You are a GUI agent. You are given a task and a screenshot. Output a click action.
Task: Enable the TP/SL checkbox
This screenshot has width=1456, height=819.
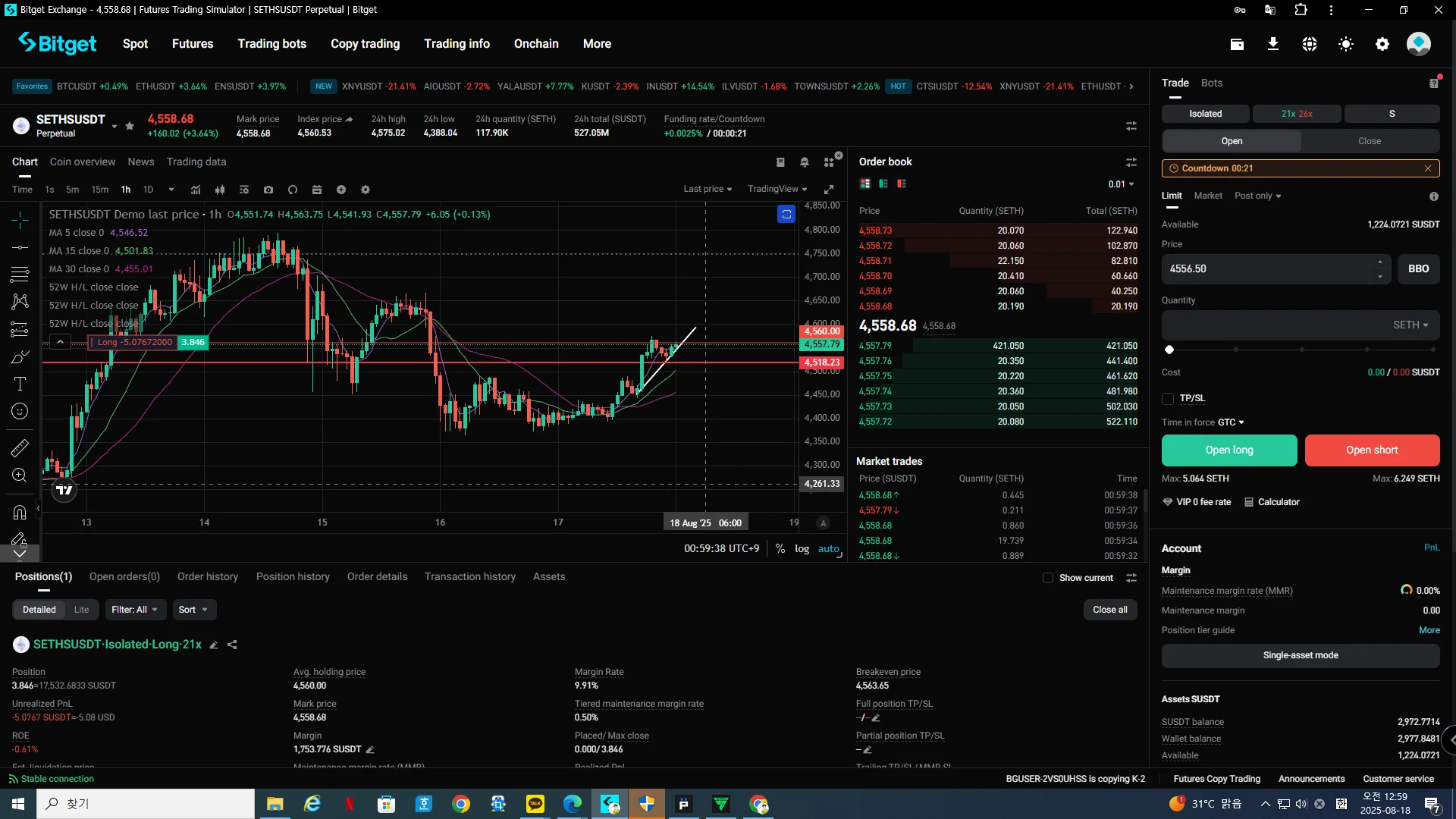tap(1168, 399)
